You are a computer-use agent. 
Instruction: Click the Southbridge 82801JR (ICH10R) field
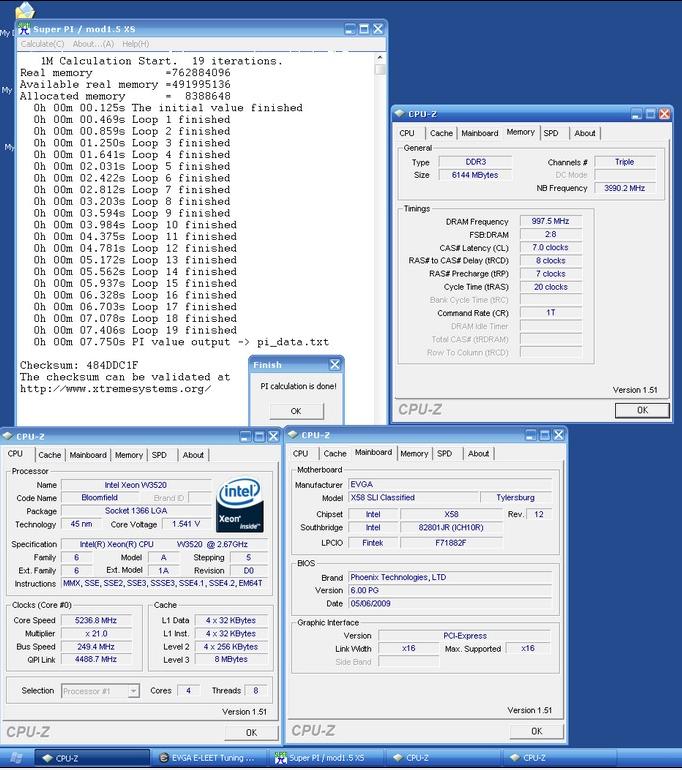coord(451,527)
